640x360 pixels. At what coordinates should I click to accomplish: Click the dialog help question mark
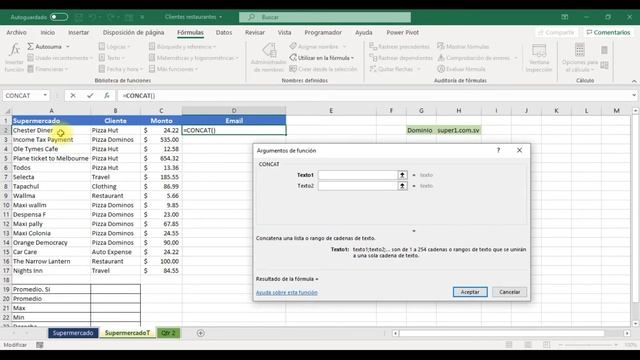[x=498, y=150]
